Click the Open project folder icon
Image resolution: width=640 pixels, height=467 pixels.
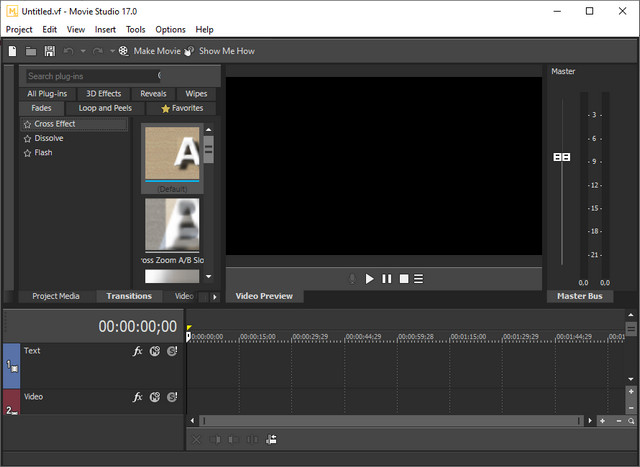pos(31,51)
